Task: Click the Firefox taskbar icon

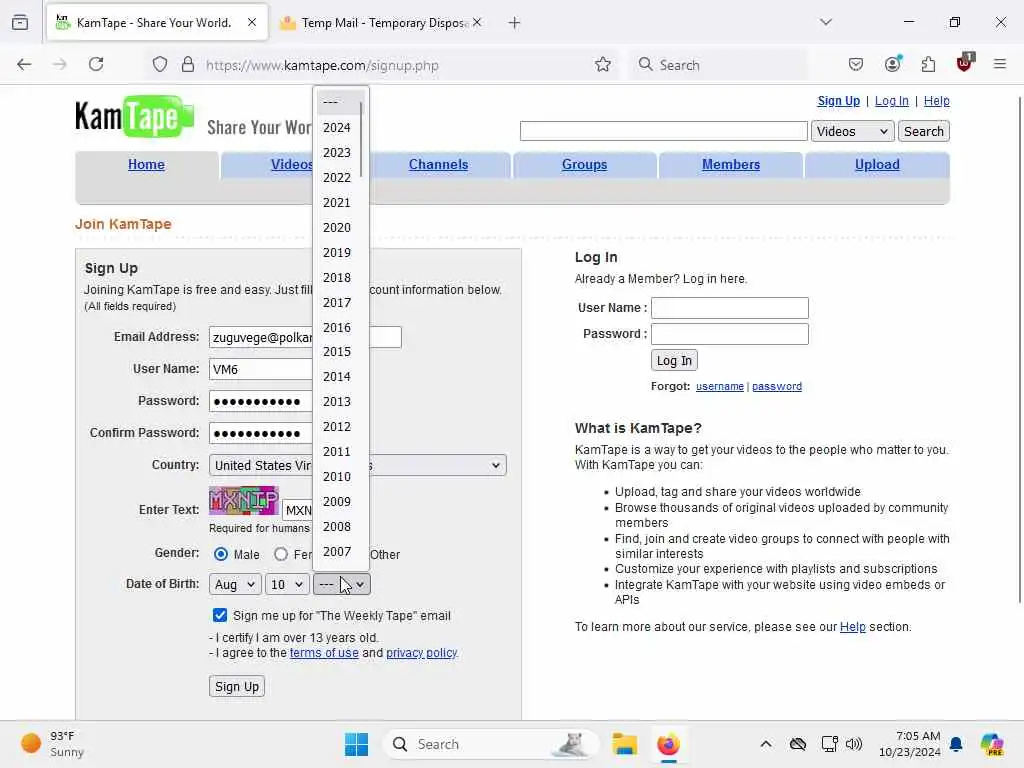Action: click(x=668, y=744)
